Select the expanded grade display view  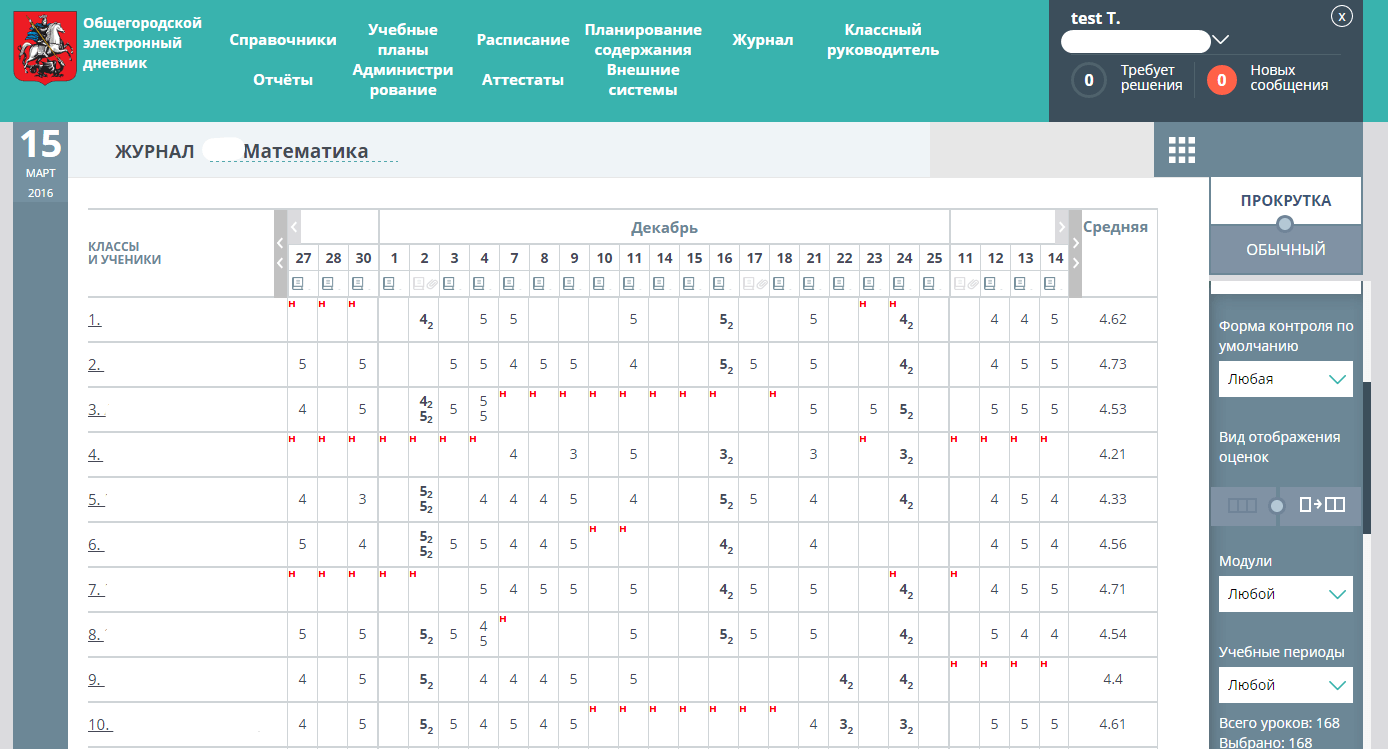click(1322, 505)
